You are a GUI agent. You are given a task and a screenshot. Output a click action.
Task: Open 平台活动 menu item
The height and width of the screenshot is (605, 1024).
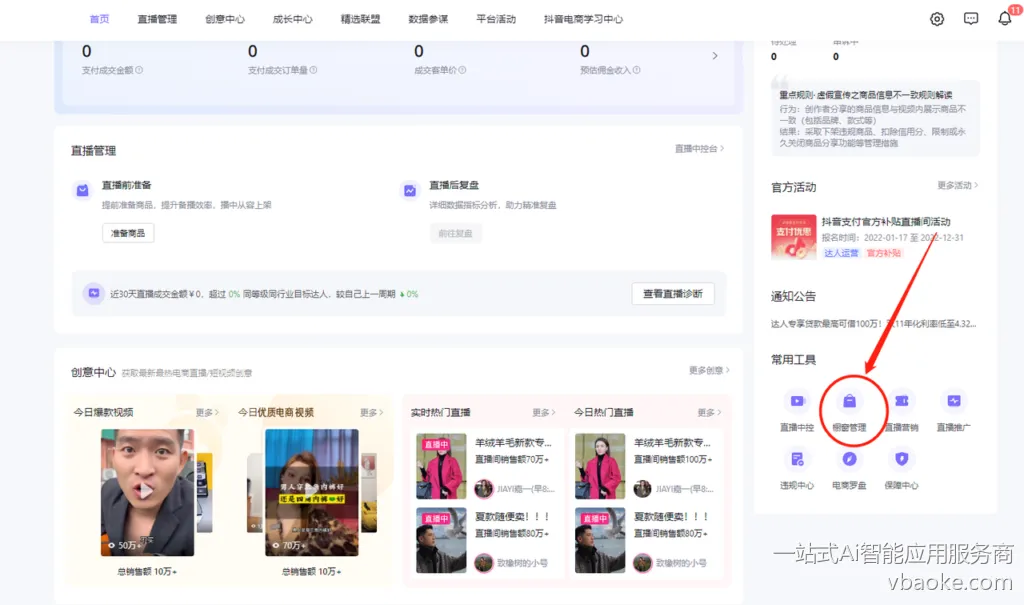click(496, 19)
